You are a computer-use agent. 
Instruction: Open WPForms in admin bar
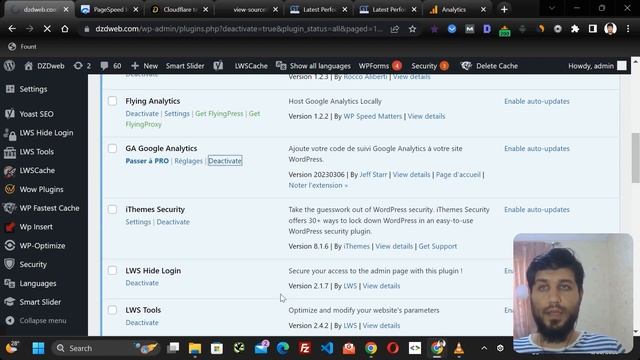[380, 66]
